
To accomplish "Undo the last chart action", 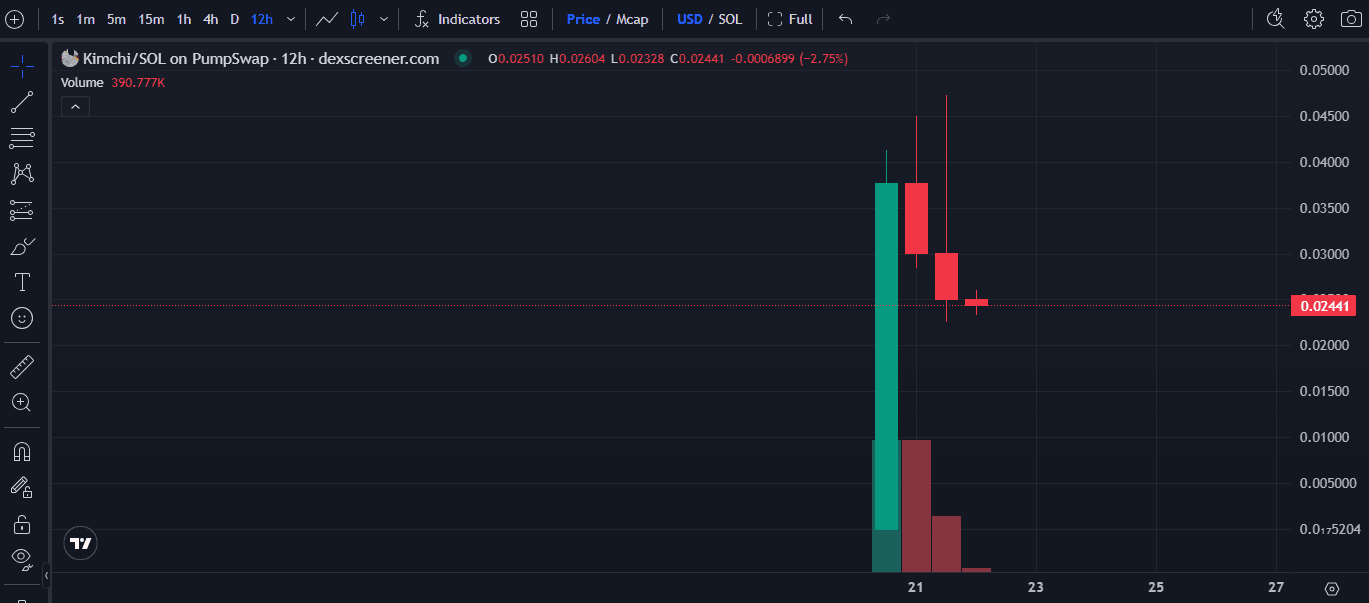I will [x=846, y=19].
